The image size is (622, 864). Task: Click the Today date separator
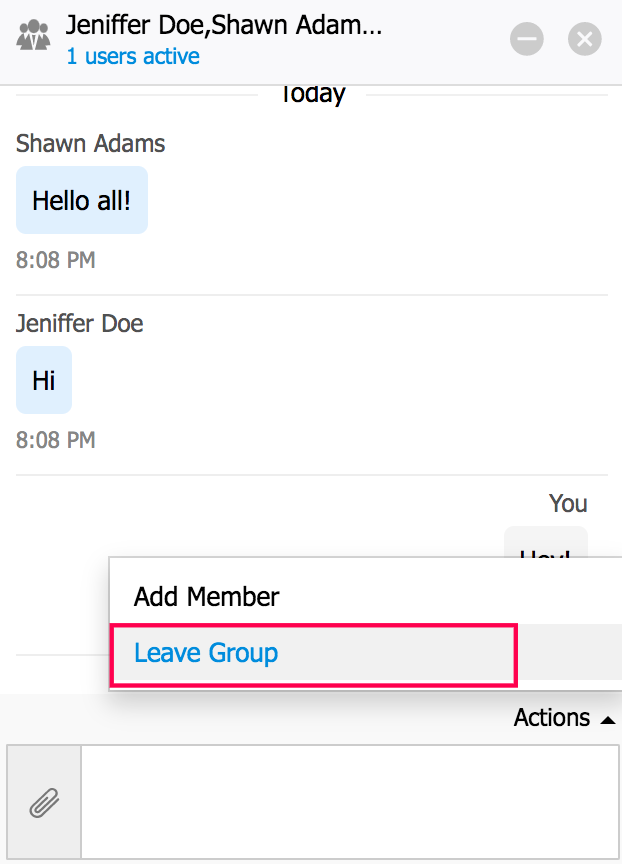(x=312, y=95)
